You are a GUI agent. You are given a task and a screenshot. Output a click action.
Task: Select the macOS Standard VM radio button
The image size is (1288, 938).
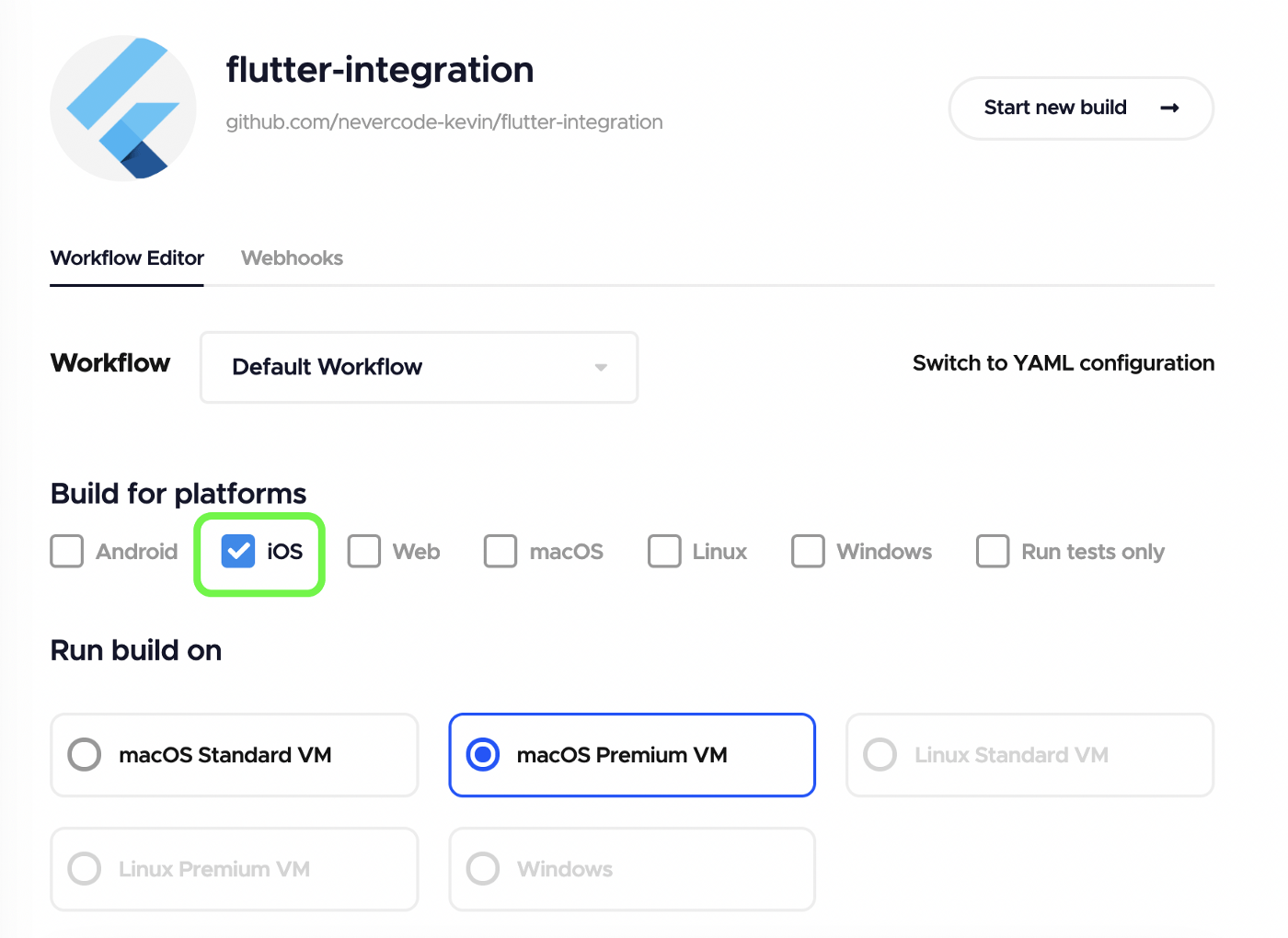[x=85, y=755]
